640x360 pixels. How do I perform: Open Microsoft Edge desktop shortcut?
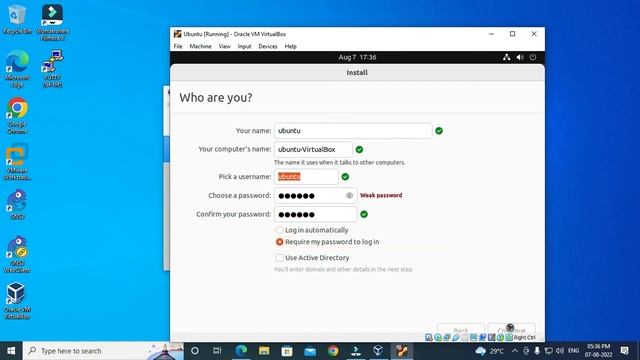coord(17,69)
